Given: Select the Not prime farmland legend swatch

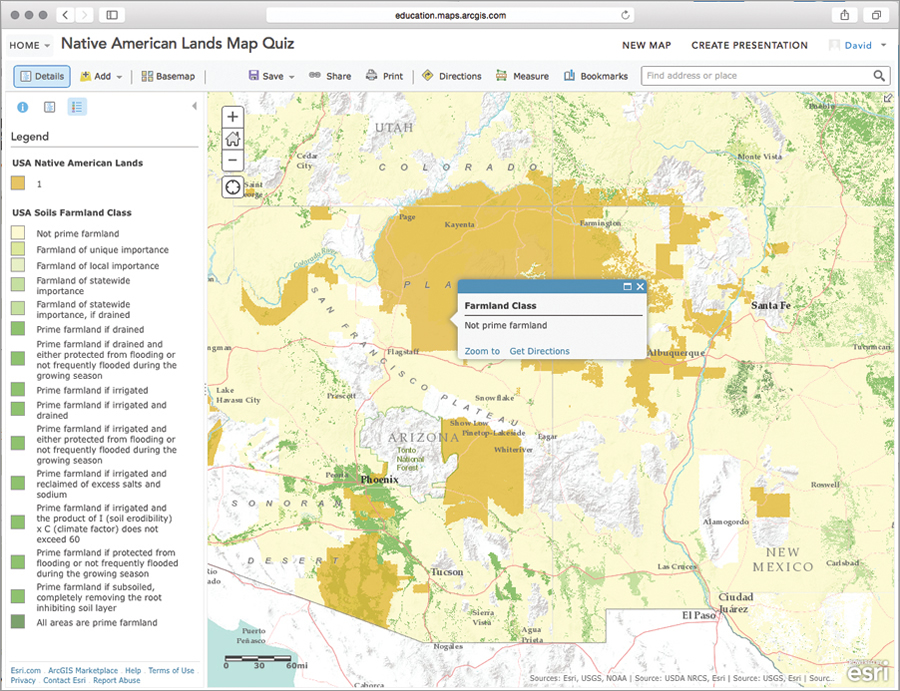Looking at the screenshot, I should click(17, 232).
